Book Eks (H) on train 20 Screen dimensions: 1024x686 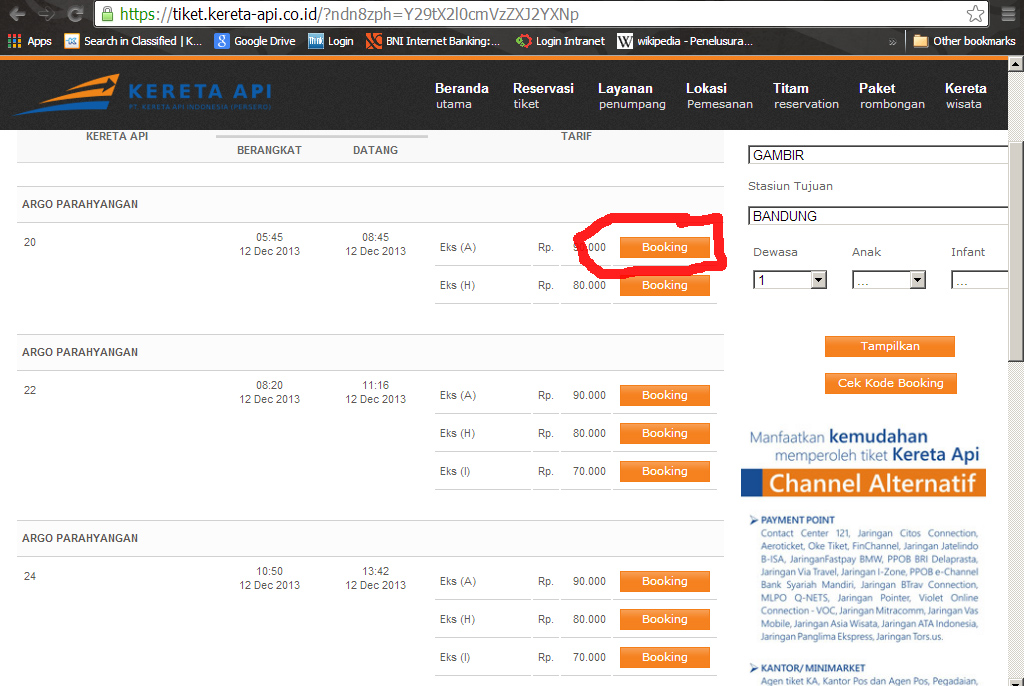click(x=664, y=285)
